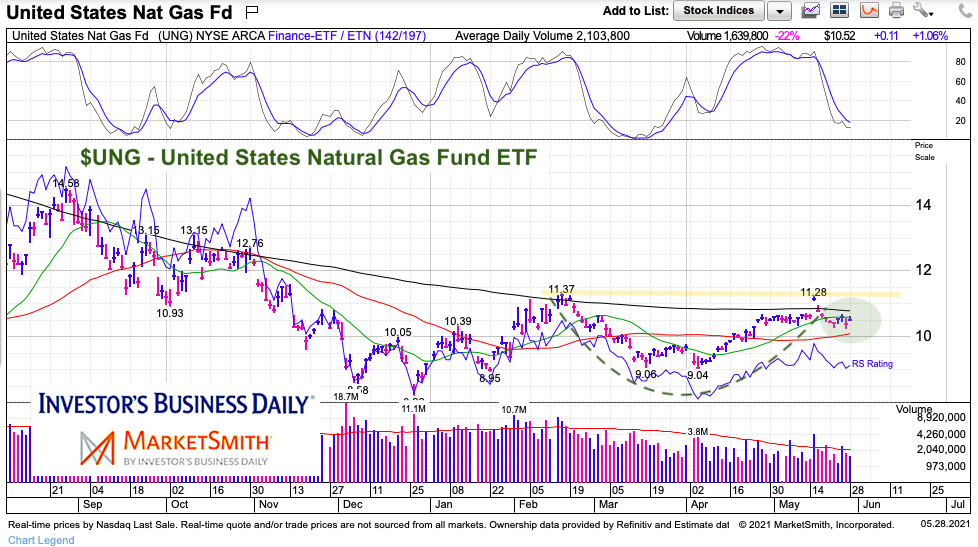The image size is (978, 547).
Task: Open the wrench settings tool menu
Action: coord(923,10)
